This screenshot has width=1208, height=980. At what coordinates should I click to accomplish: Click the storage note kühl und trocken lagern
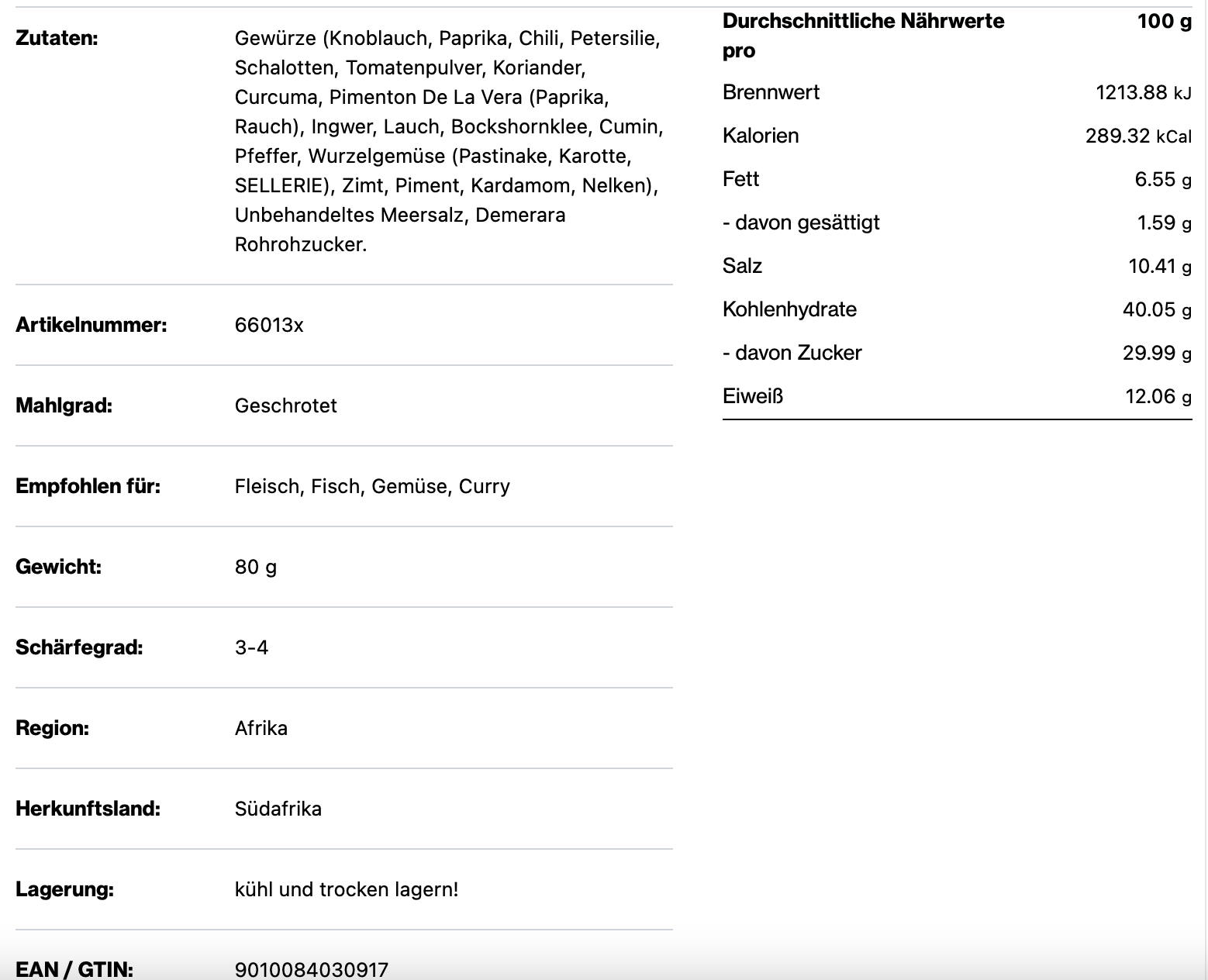tap(346, 889)
